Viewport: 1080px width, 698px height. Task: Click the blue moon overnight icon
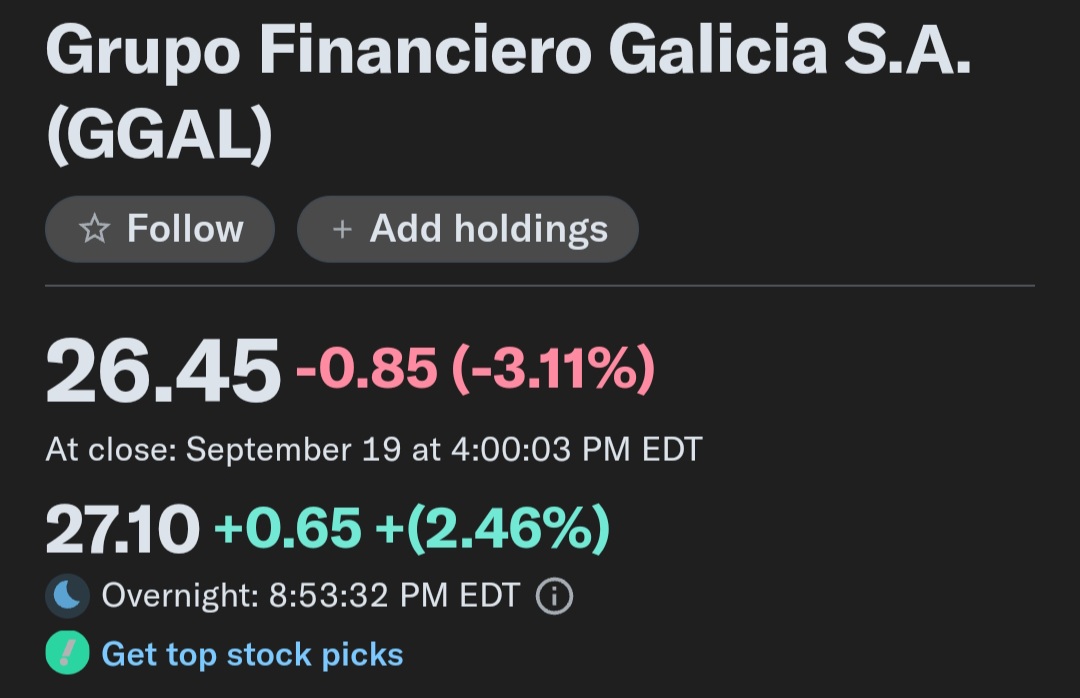tap(68, 597)
